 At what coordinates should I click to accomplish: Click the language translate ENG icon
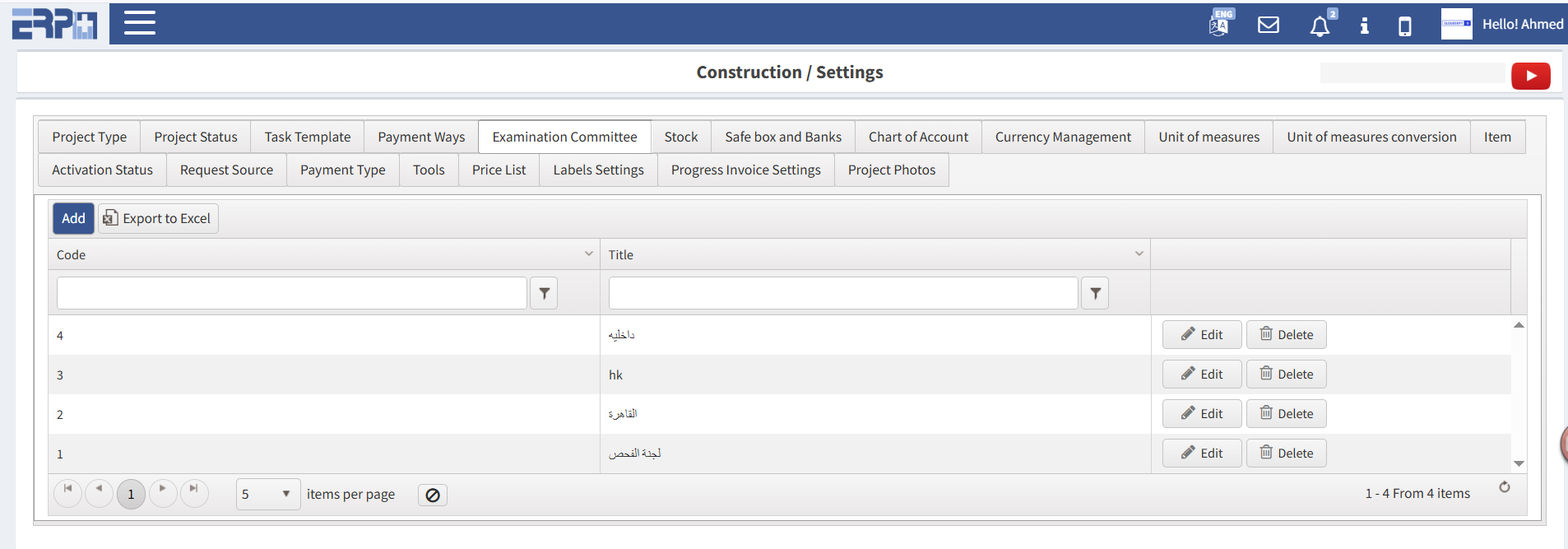[1220, 24]
